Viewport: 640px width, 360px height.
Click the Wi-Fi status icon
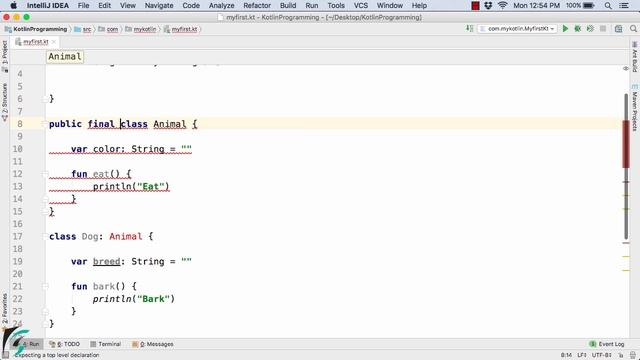click(x=502, y=5)
